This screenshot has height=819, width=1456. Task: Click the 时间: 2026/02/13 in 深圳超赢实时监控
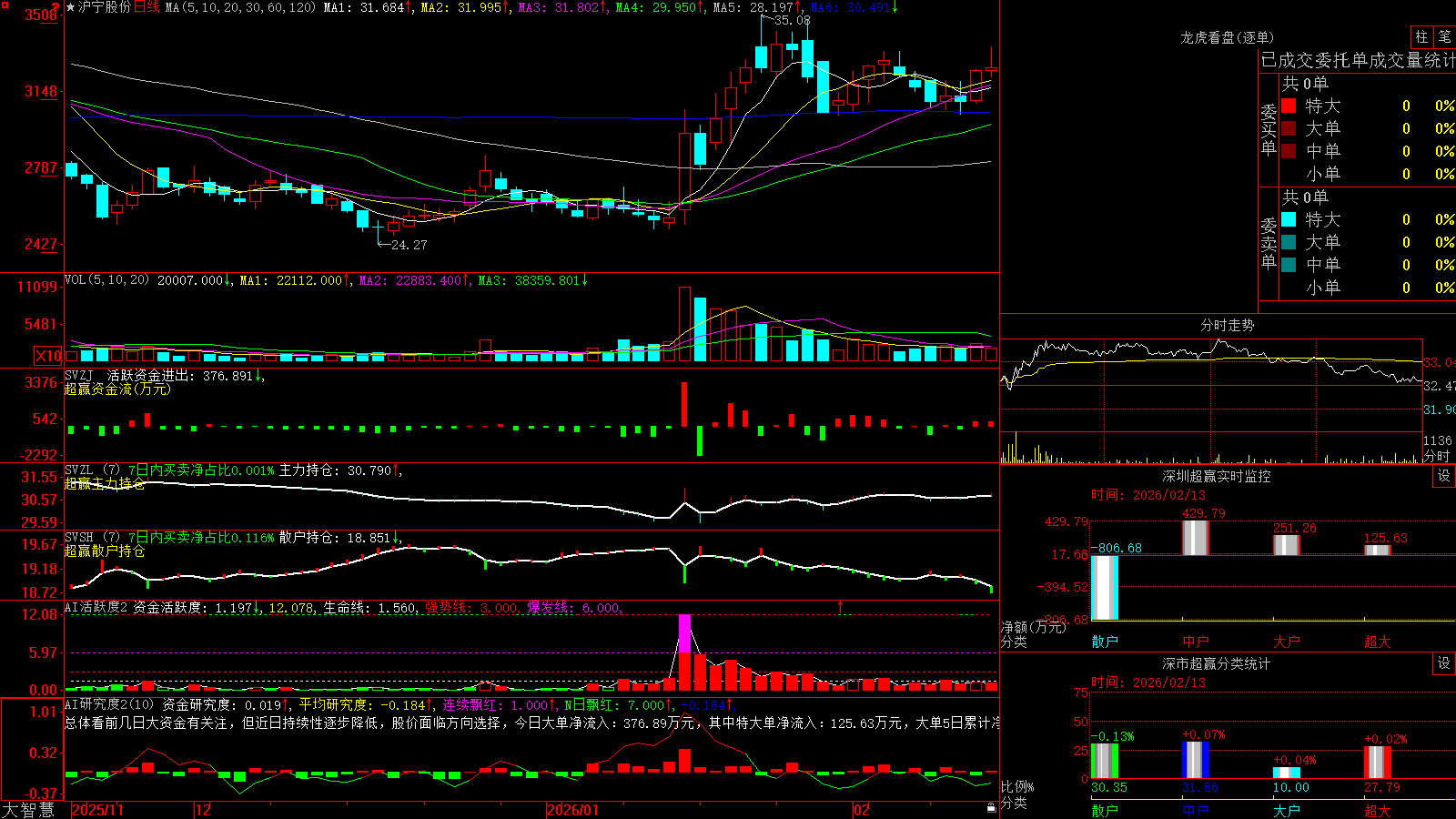[1148, 495]
